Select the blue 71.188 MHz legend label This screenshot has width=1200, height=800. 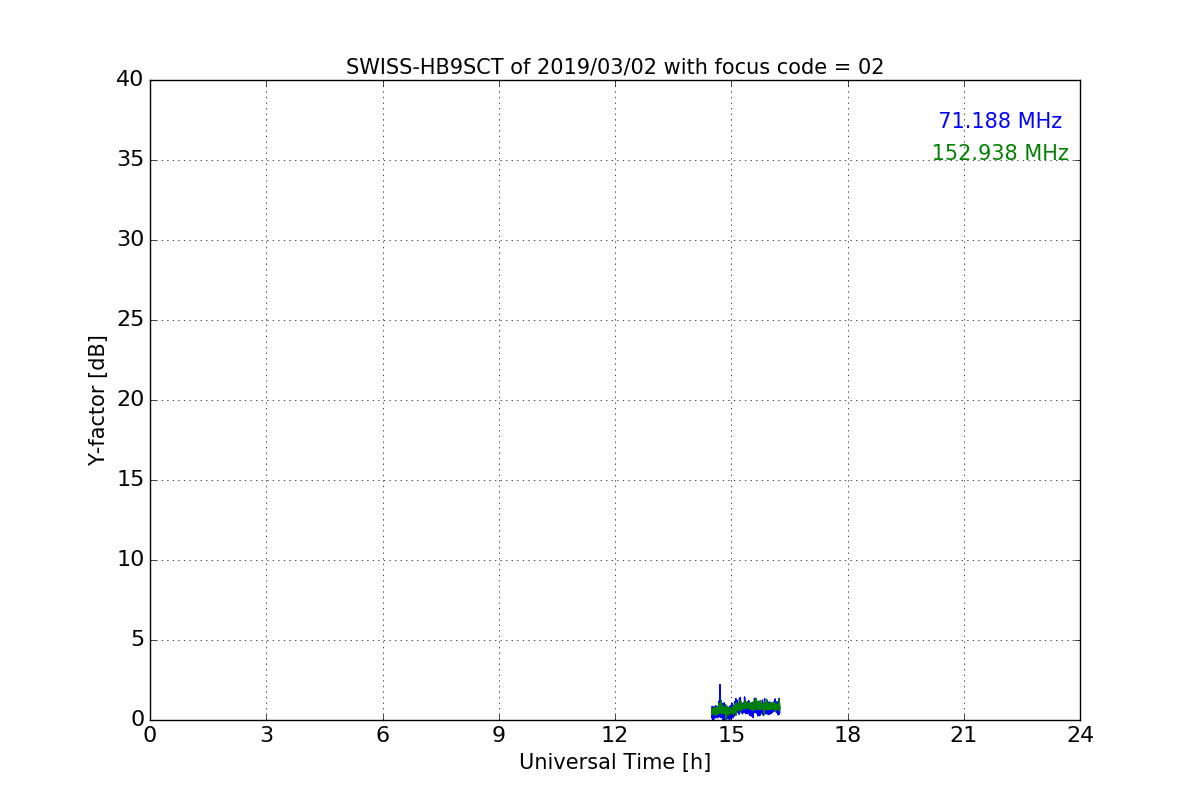click(x=1000, y=121)
